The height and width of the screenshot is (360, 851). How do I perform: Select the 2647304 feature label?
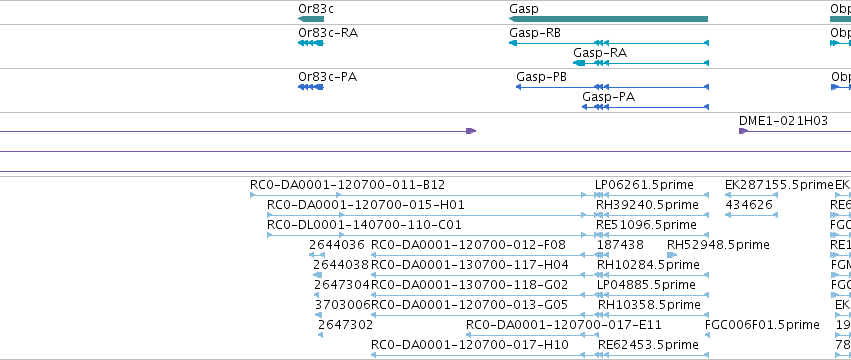341,286
